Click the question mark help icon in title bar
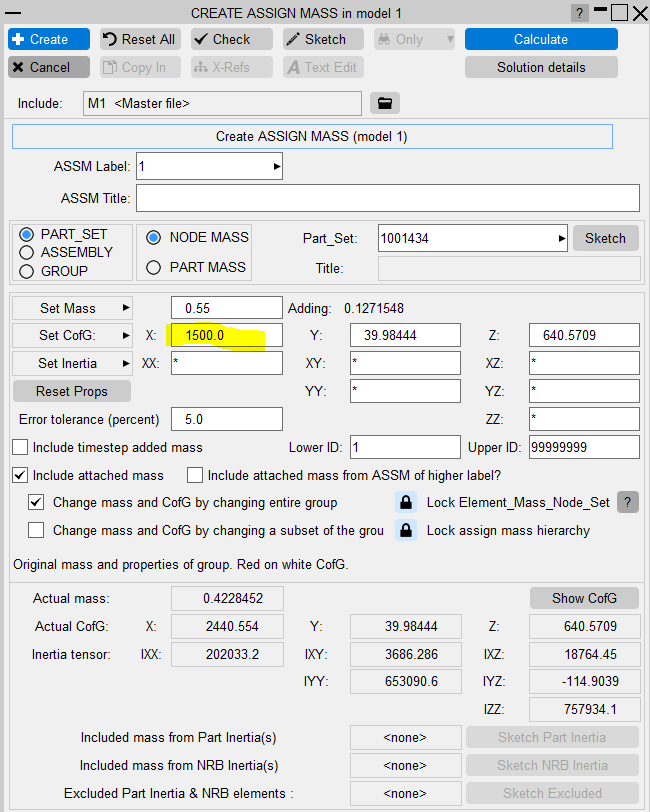The height and width of the screenshot is (812, 650). (580, 13)
